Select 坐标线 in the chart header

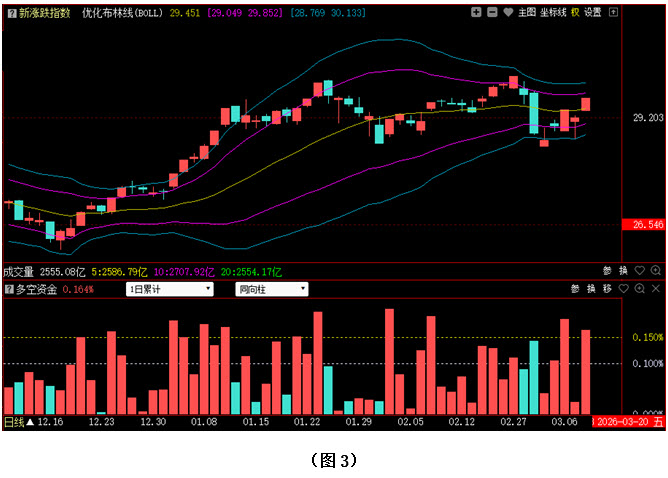point(552,13)
